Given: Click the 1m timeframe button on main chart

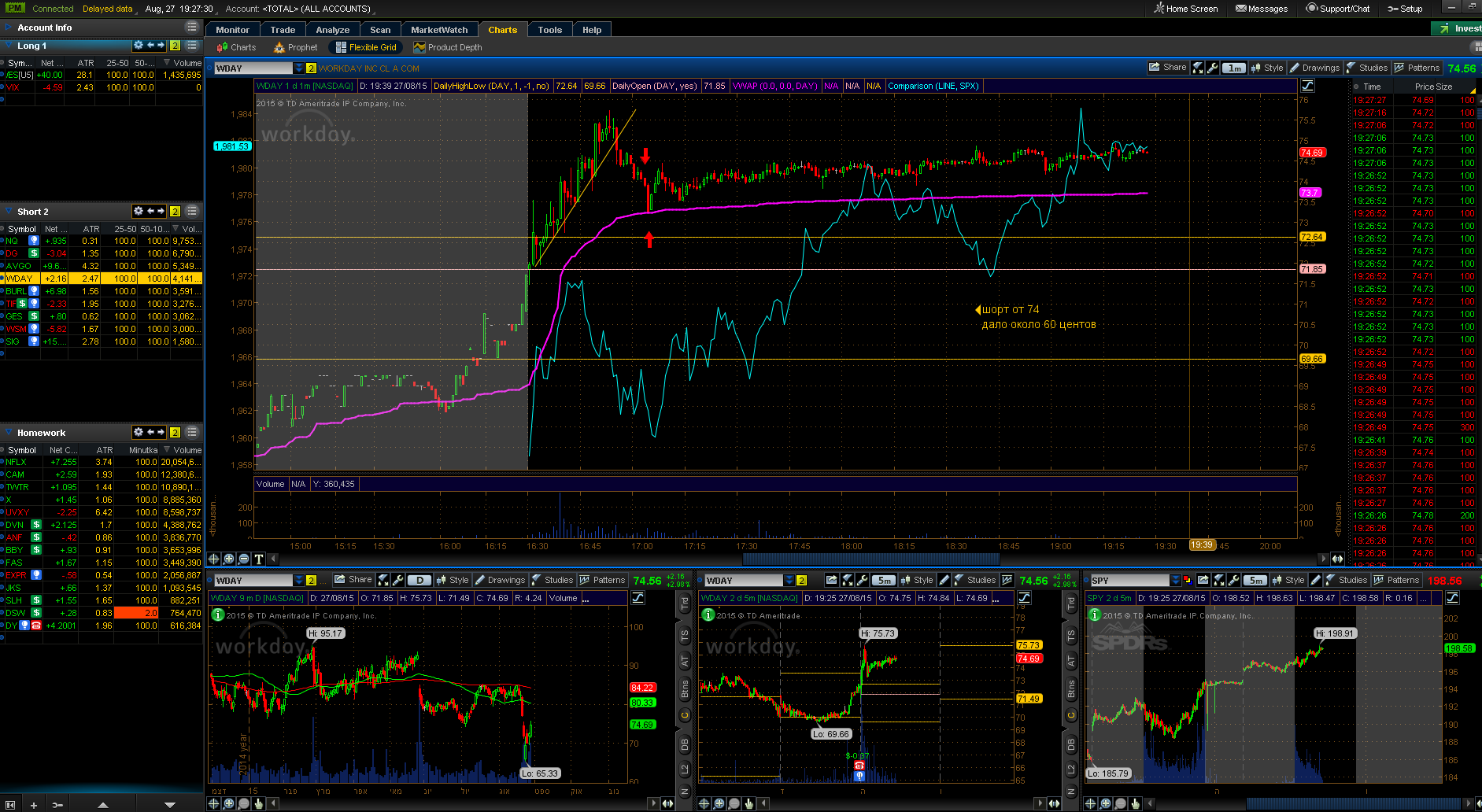Looking at the screenshot, I should (x=1234, y=68).
